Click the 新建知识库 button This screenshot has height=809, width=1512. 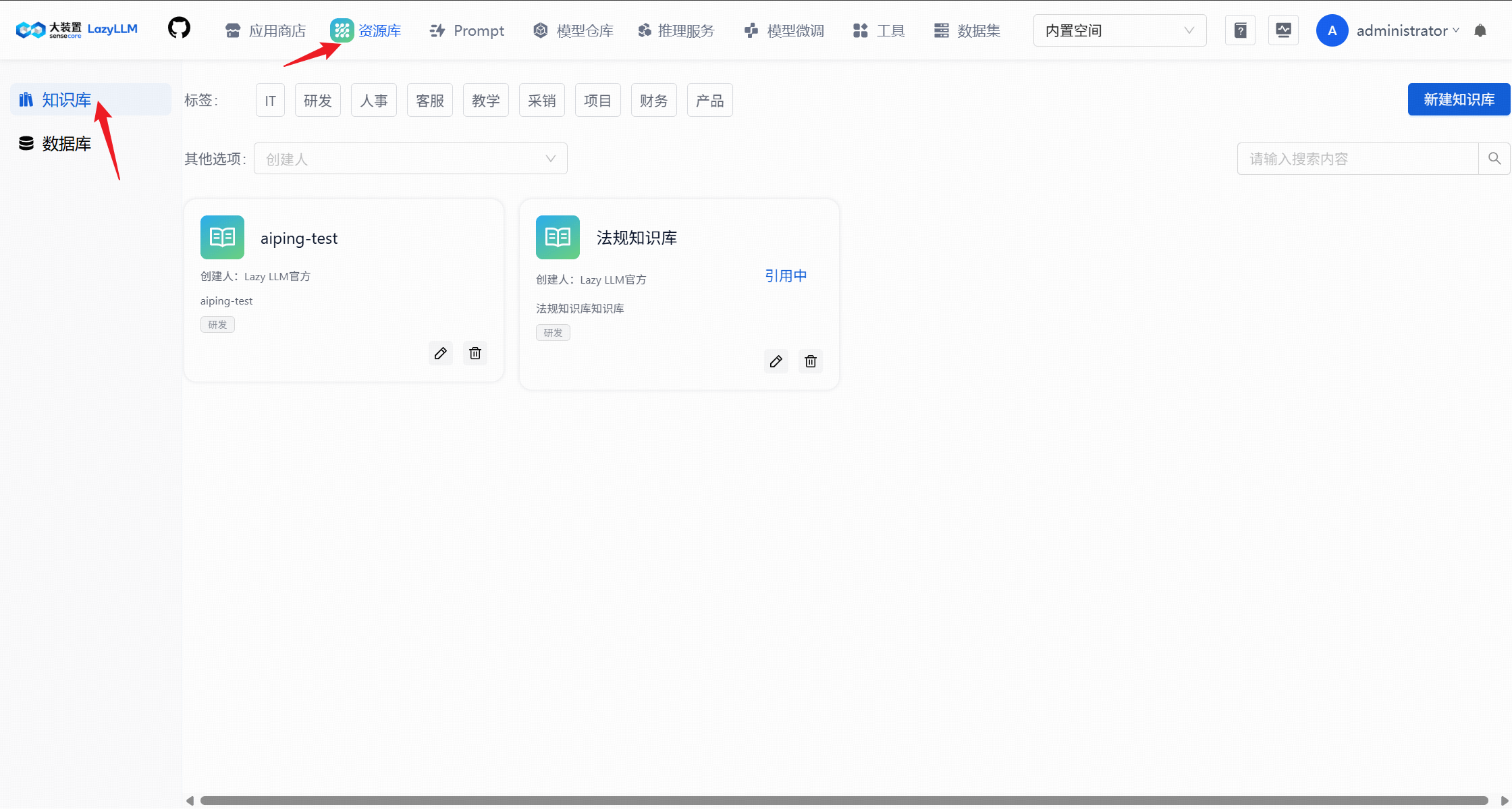click(1459, 99)
